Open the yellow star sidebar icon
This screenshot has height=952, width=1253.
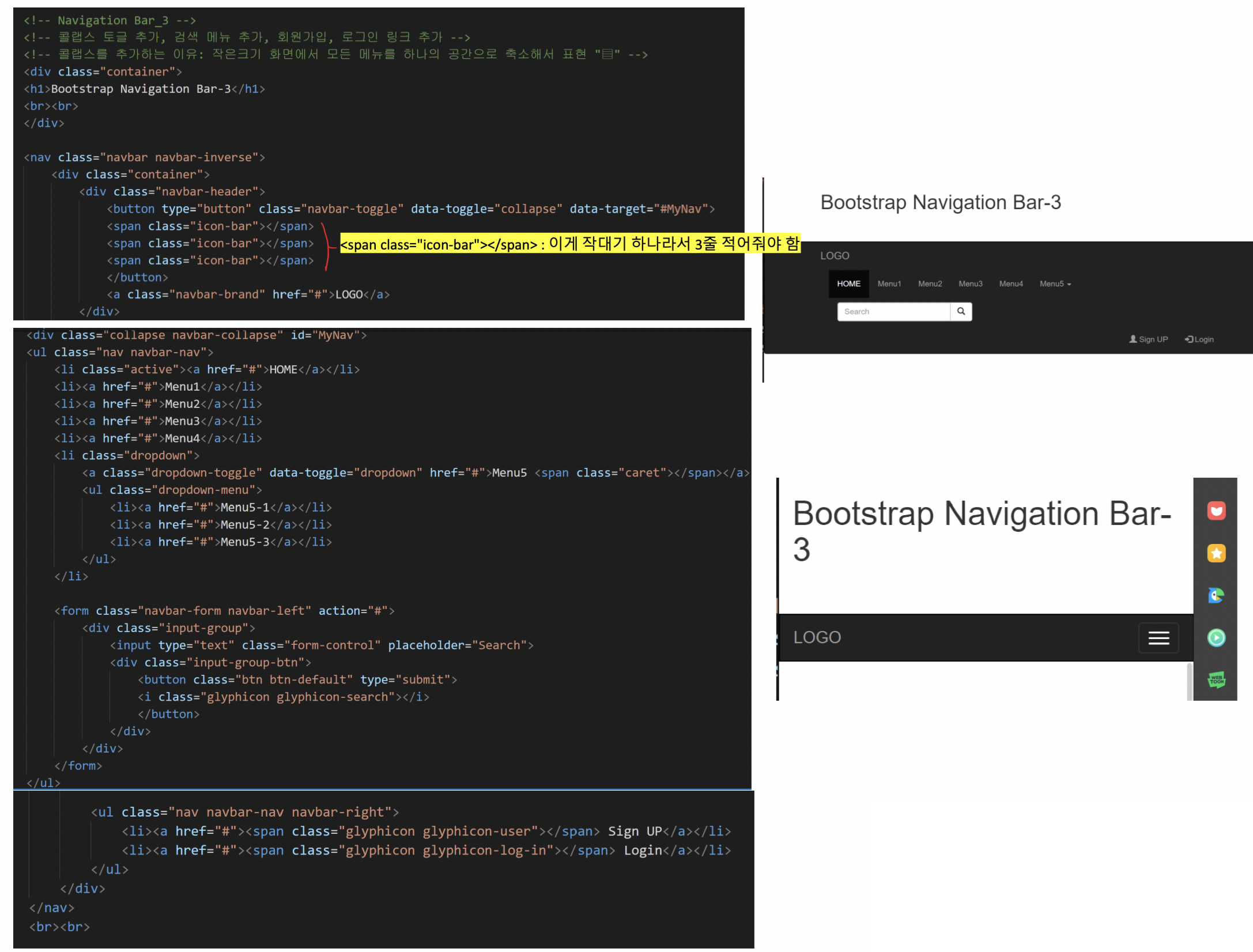[1216, 553]
